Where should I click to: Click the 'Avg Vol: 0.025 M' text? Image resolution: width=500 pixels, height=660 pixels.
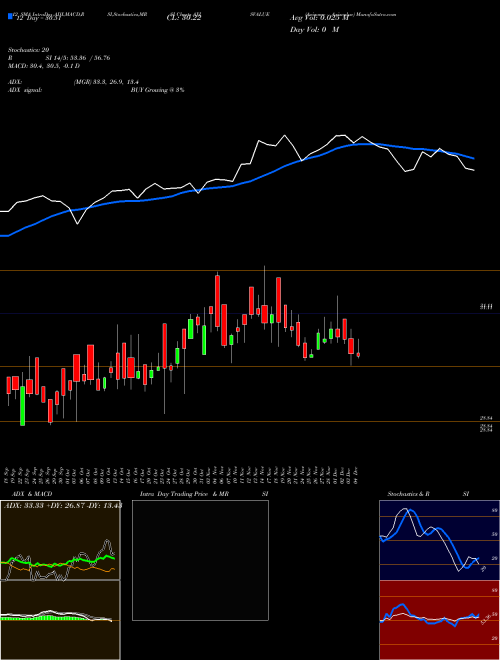pos(319,18)
